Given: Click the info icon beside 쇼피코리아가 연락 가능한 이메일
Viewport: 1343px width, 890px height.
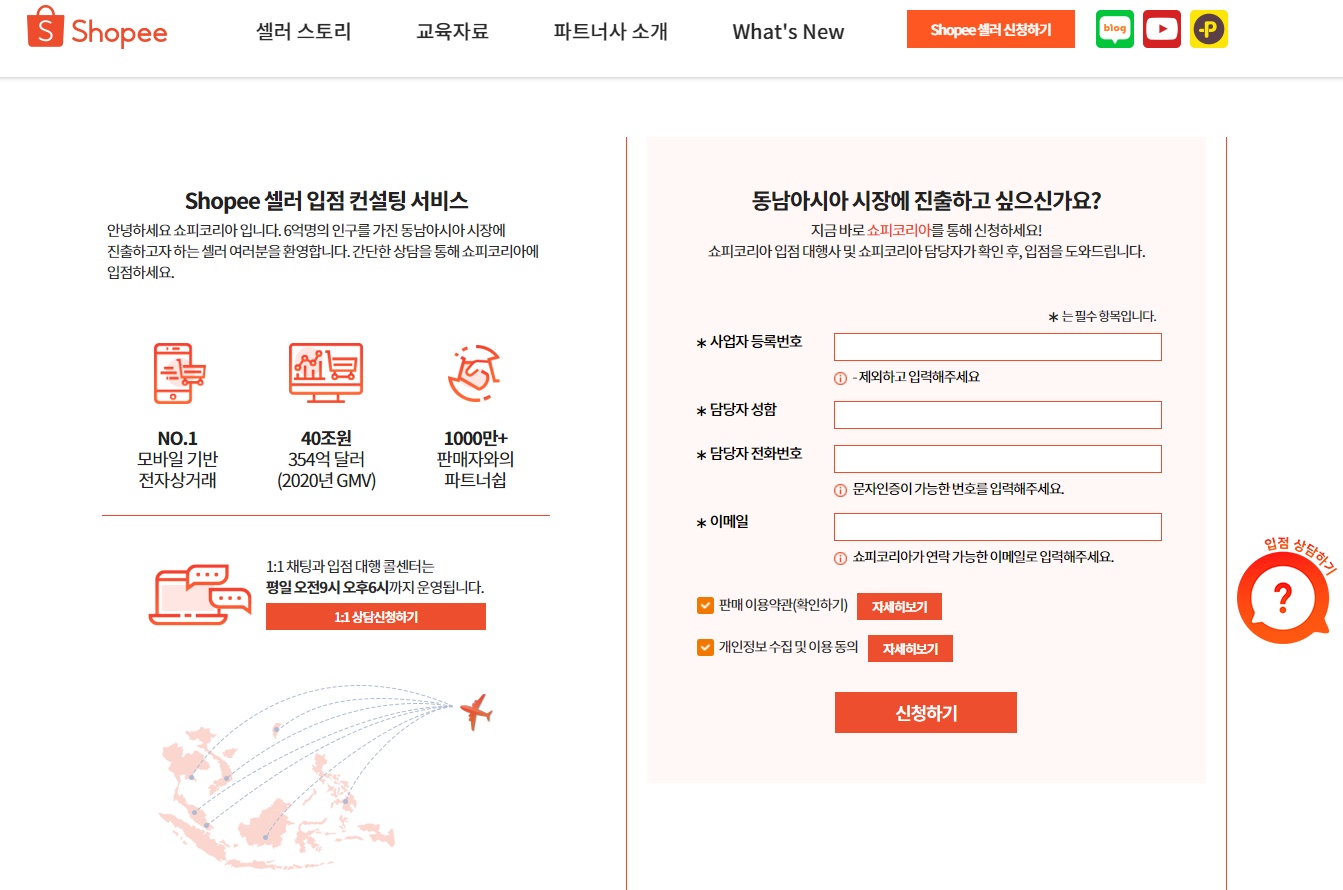Looking at the screenshot, I should (x=840, y=557).
